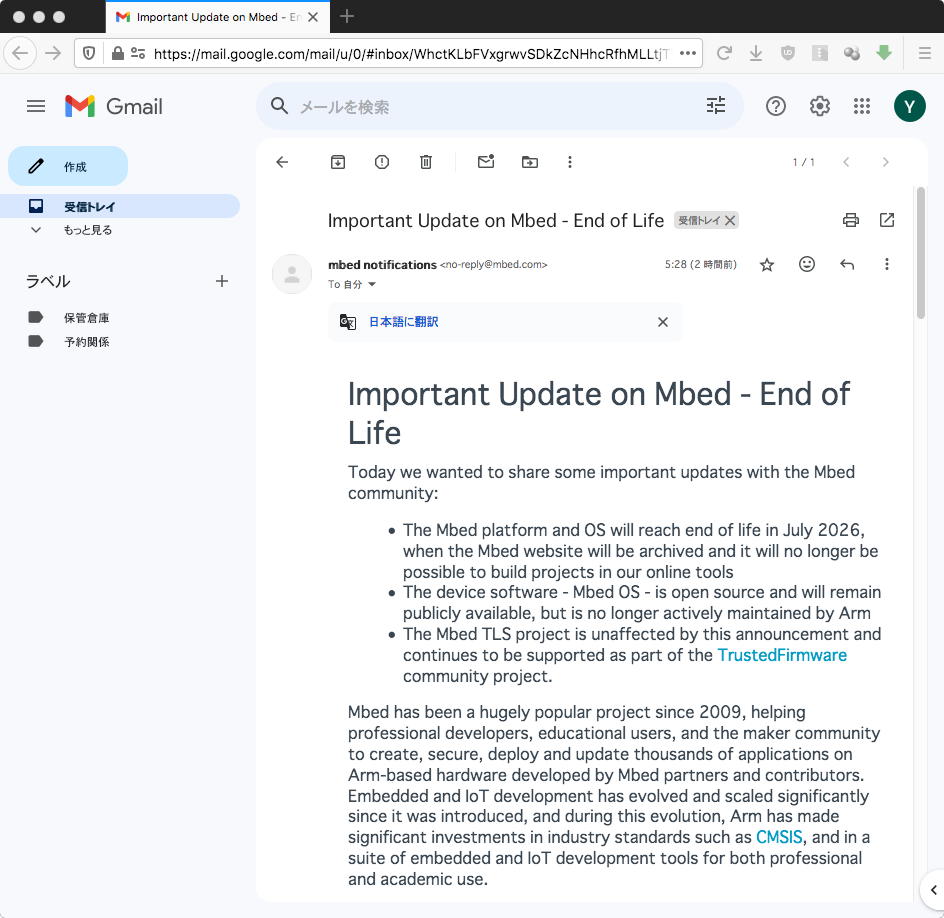Open page actions three dots in URL bar
The width and height of the screenshot is (944, 918).
[x=688, y=54]
